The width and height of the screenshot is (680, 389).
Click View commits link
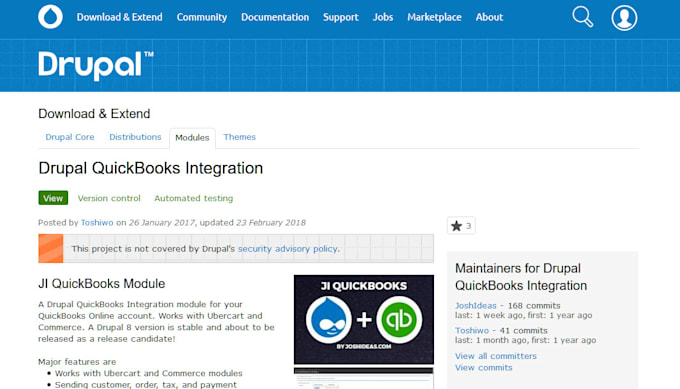484,368
